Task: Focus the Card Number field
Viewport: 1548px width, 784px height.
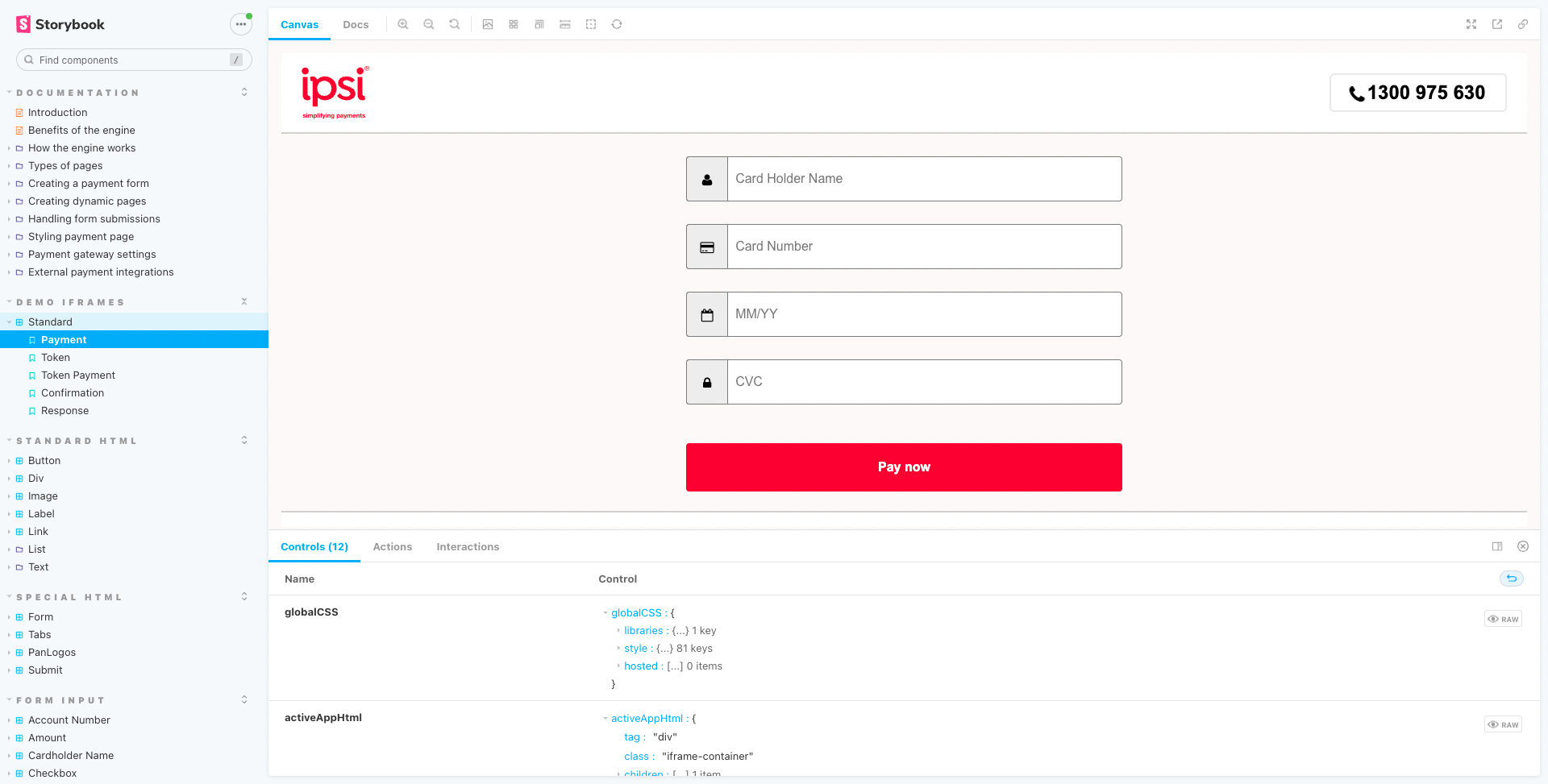Action: coord(924,247)
